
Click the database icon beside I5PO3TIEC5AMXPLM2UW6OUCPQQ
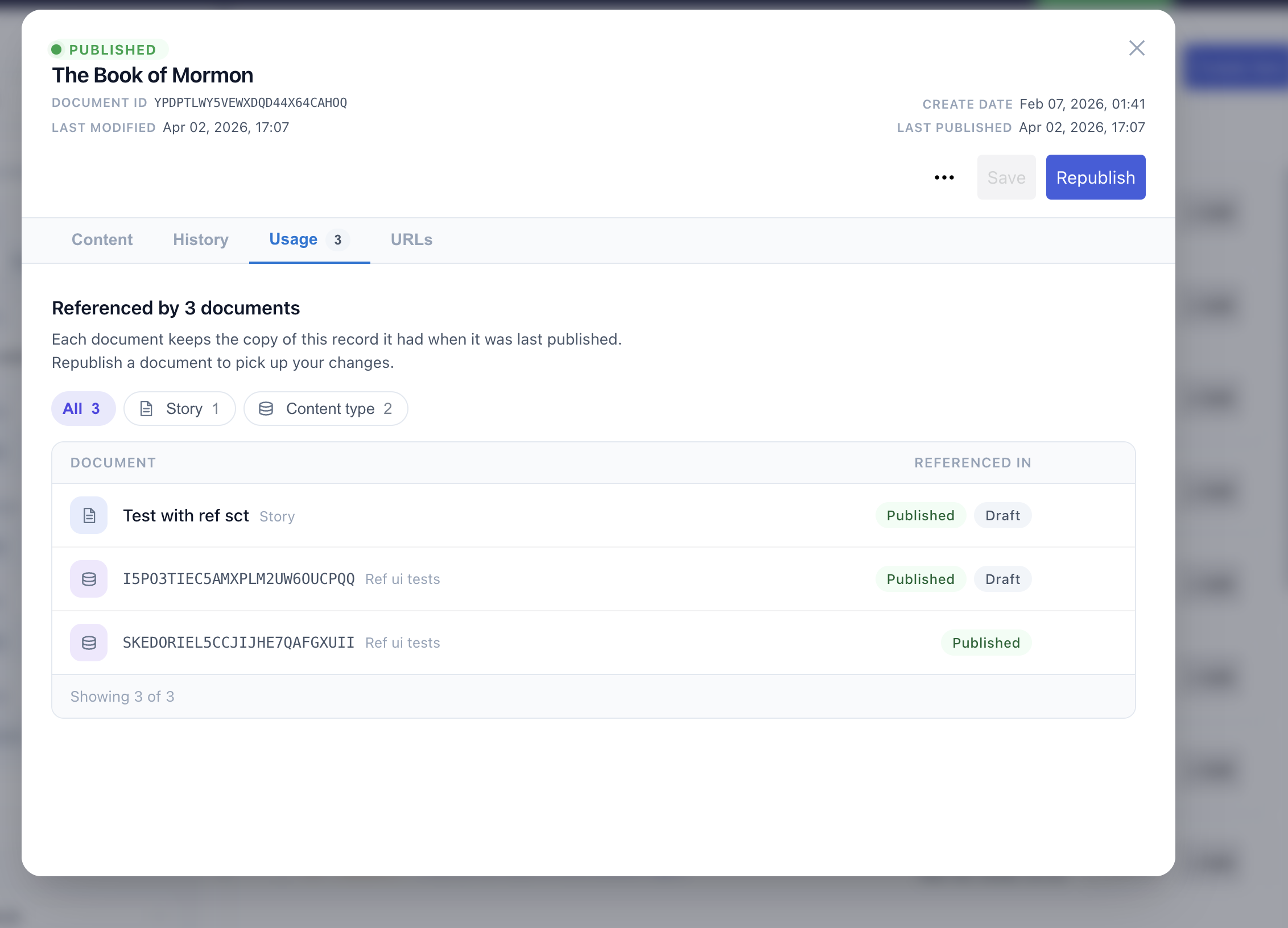point(89,579)
